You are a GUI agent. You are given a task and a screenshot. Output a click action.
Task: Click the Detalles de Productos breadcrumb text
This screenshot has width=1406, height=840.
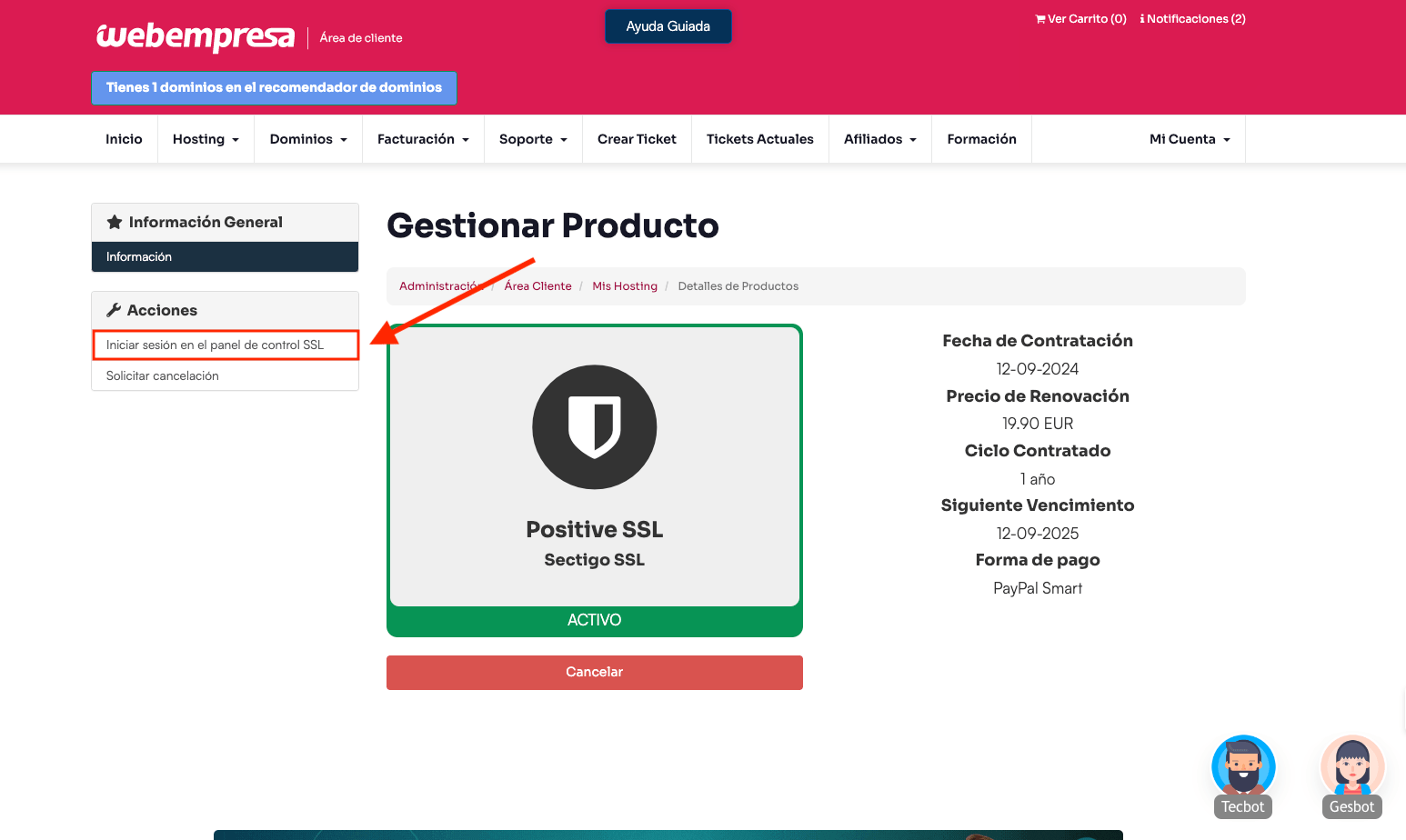pyautogui.click(x=738, y=286)
